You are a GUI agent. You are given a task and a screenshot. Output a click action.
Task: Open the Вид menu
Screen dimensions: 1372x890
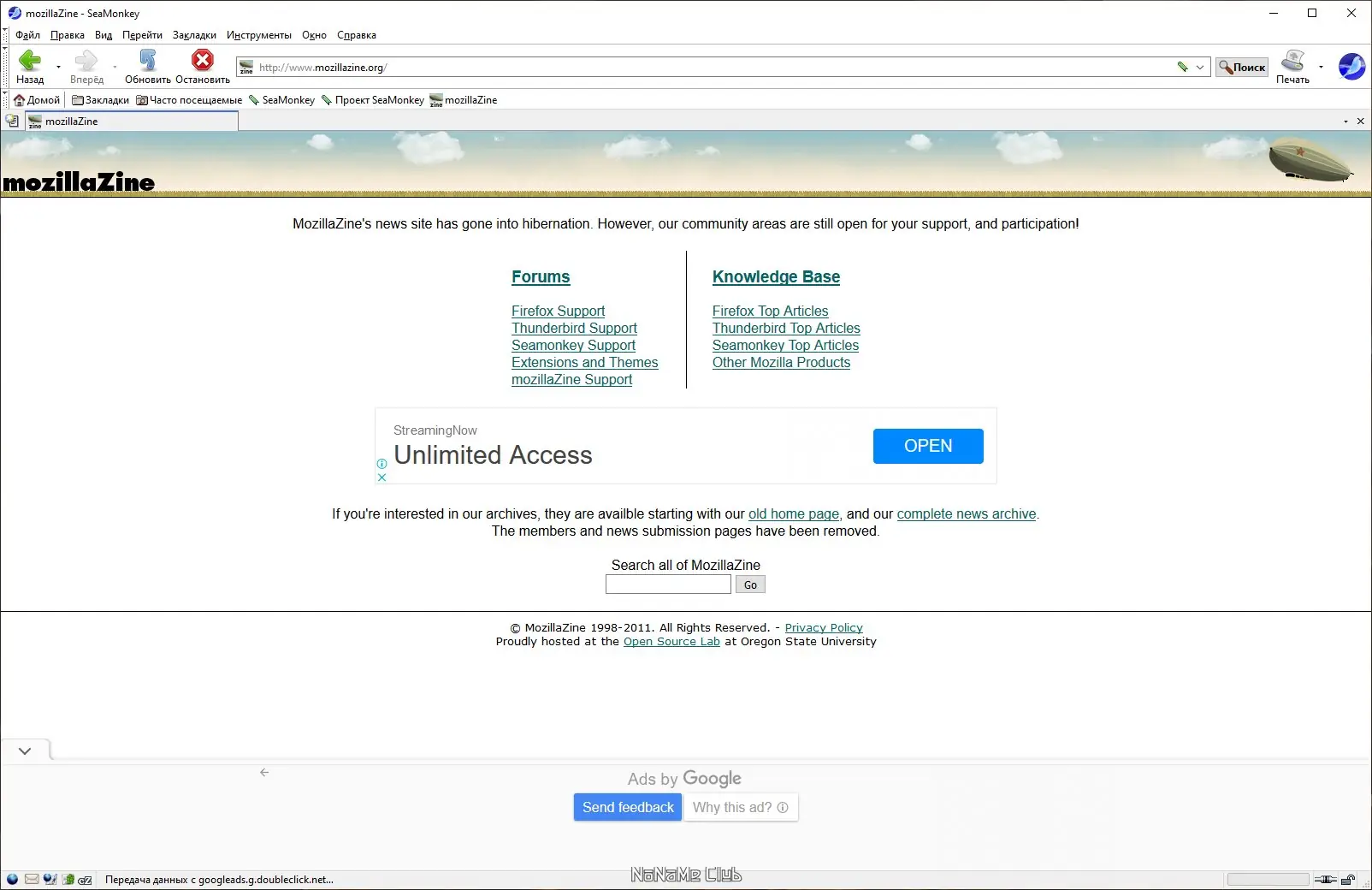pyautogui.click(x=103, y=35)
